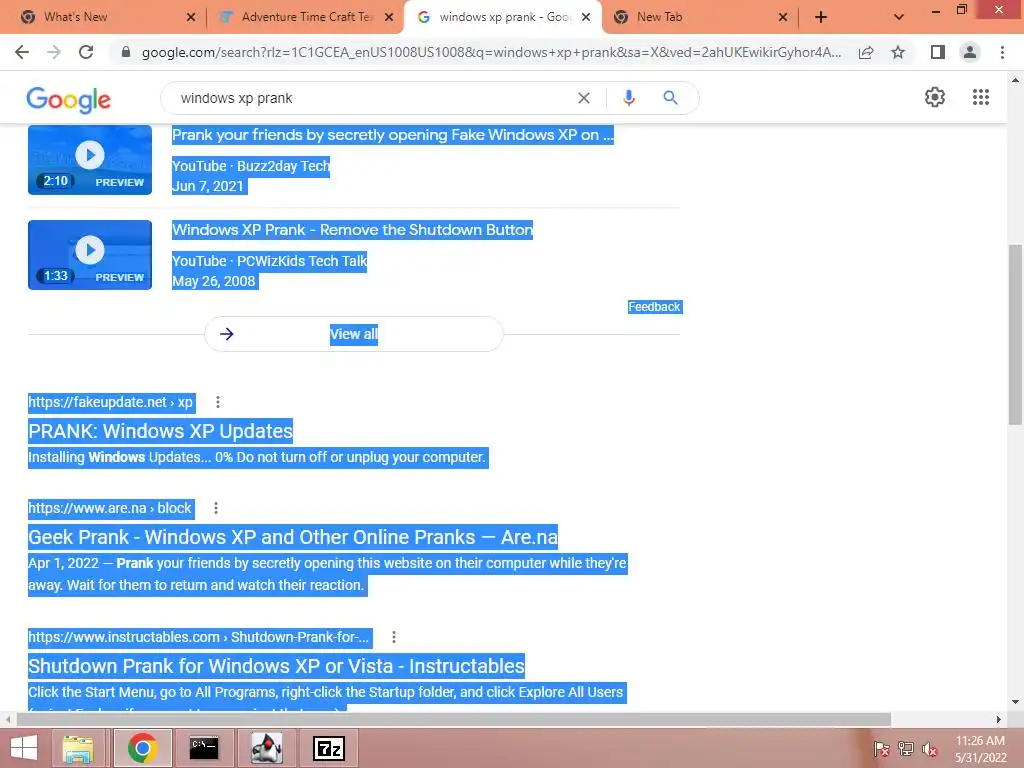The height and width of the screenshot is (768, 1024).
Task: Go back to the previous page
Action: [22, 52]
